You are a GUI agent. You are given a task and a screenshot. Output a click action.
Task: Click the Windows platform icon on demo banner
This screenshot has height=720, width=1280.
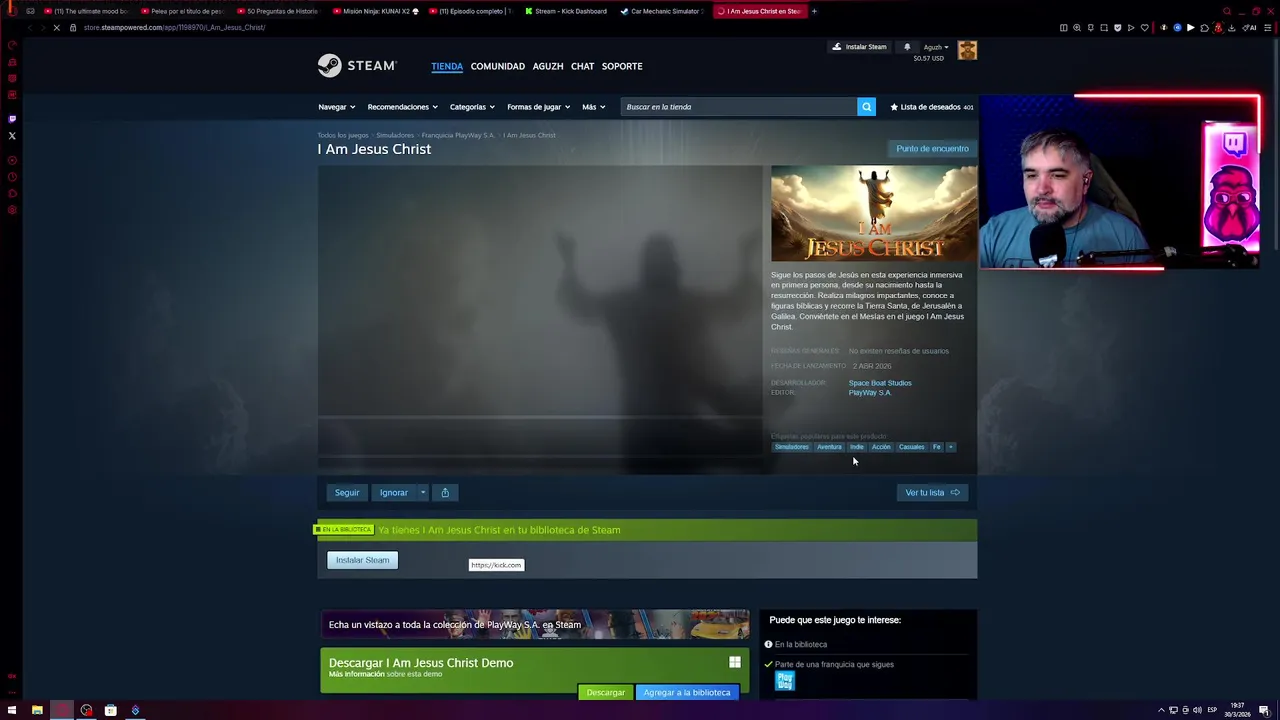[735, 662]
